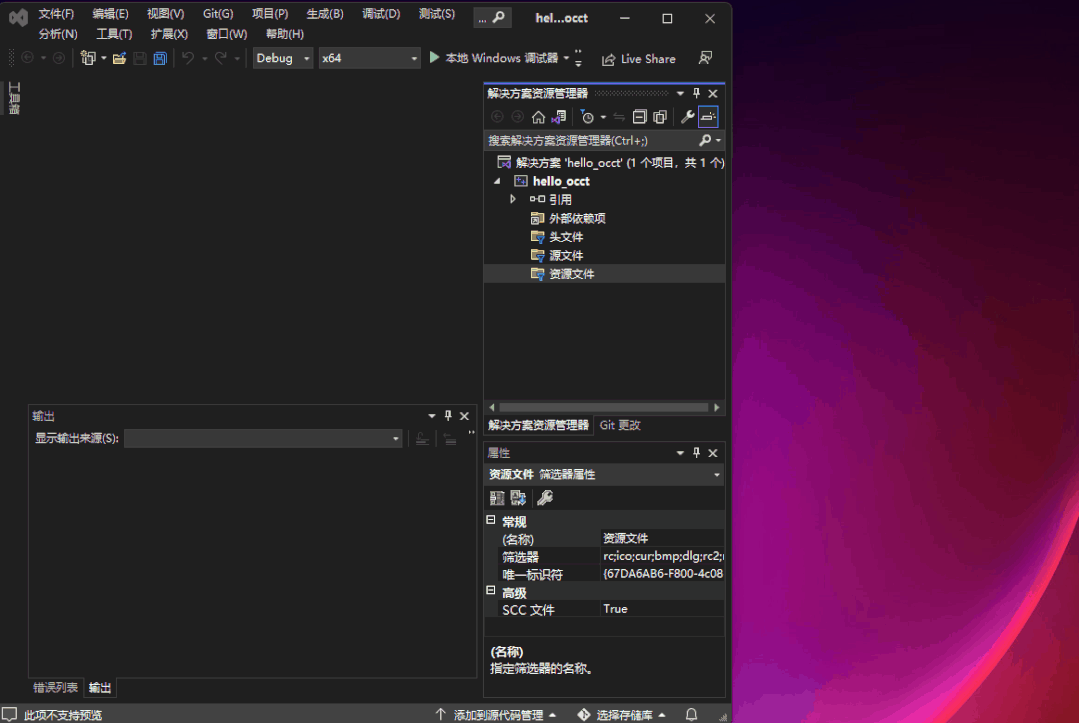Click the Collapse All icon in Solution Explorer
Screen dimensions: 1079x723
point(640,116)
